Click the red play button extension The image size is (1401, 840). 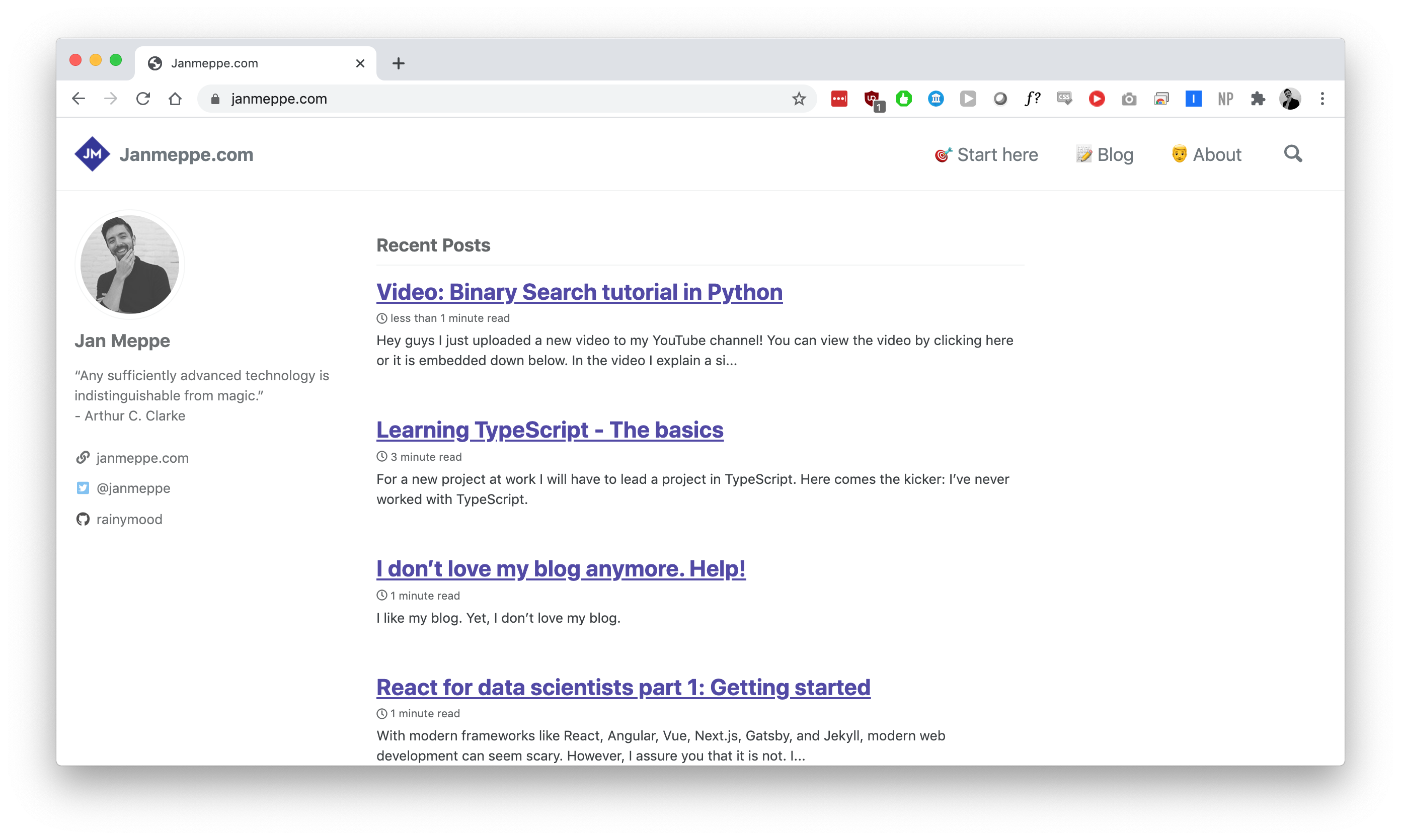click(1097, 99)
